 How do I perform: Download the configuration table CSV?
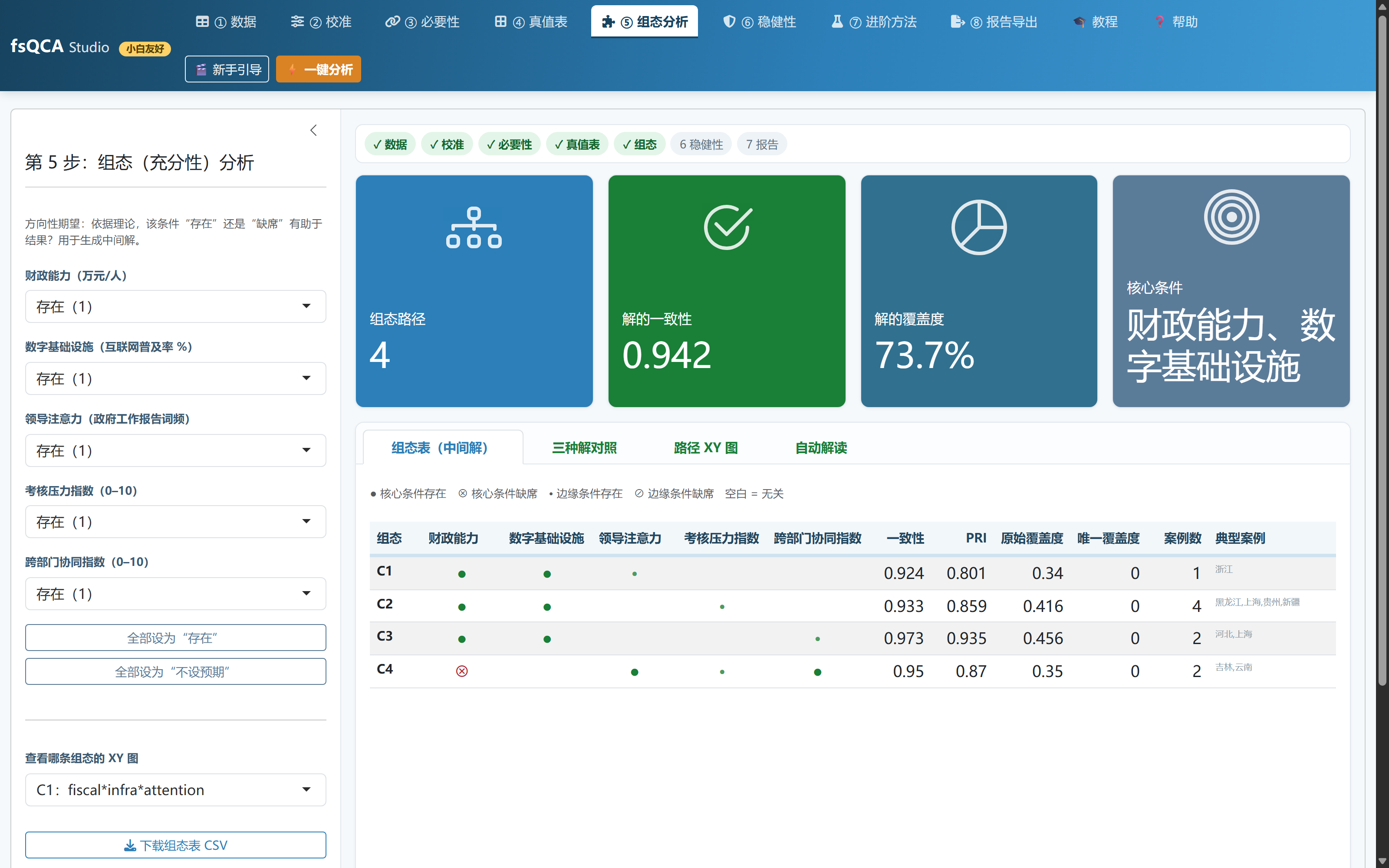176,845
